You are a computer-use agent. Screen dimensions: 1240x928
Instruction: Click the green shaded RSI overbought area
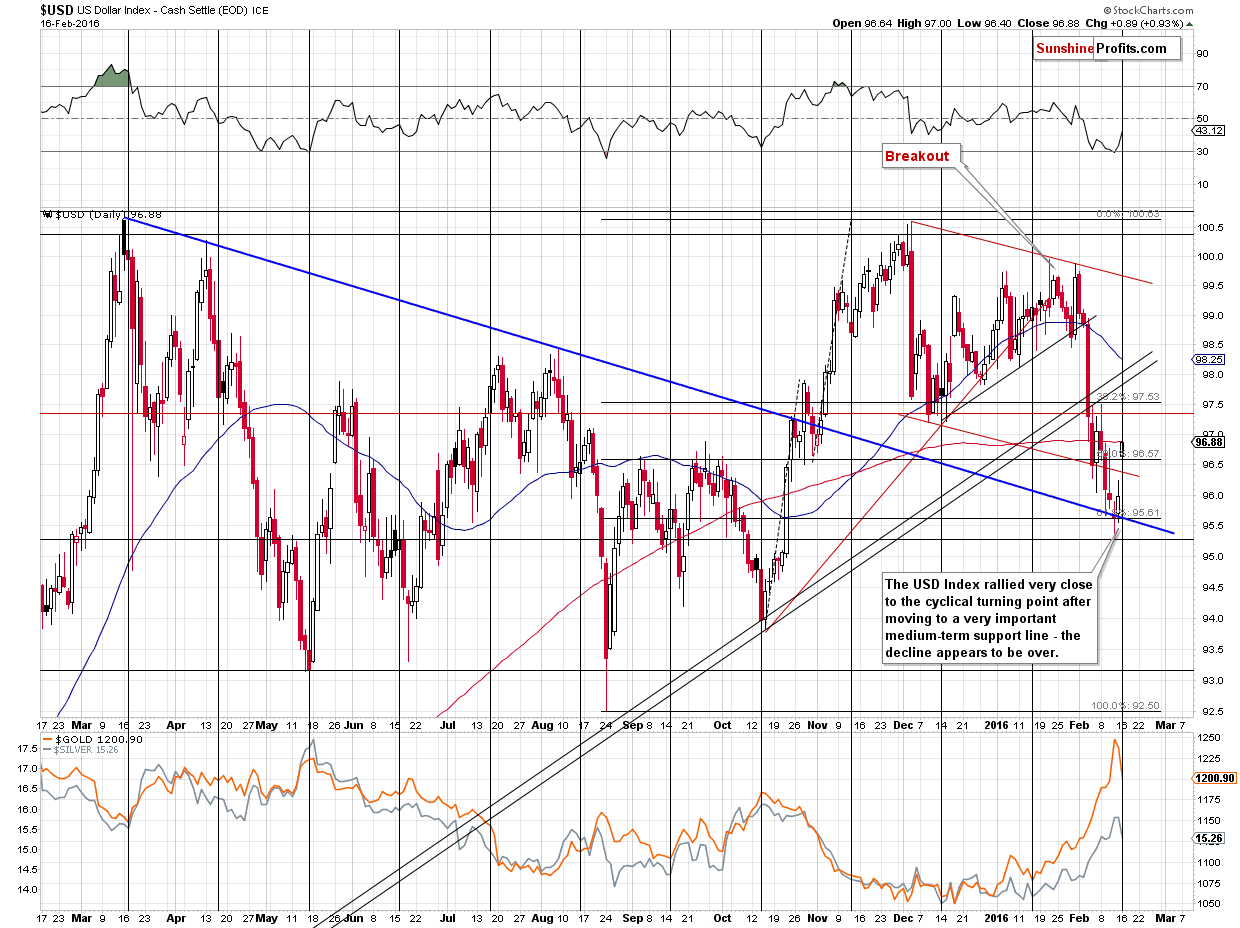[x=112, y=77]
